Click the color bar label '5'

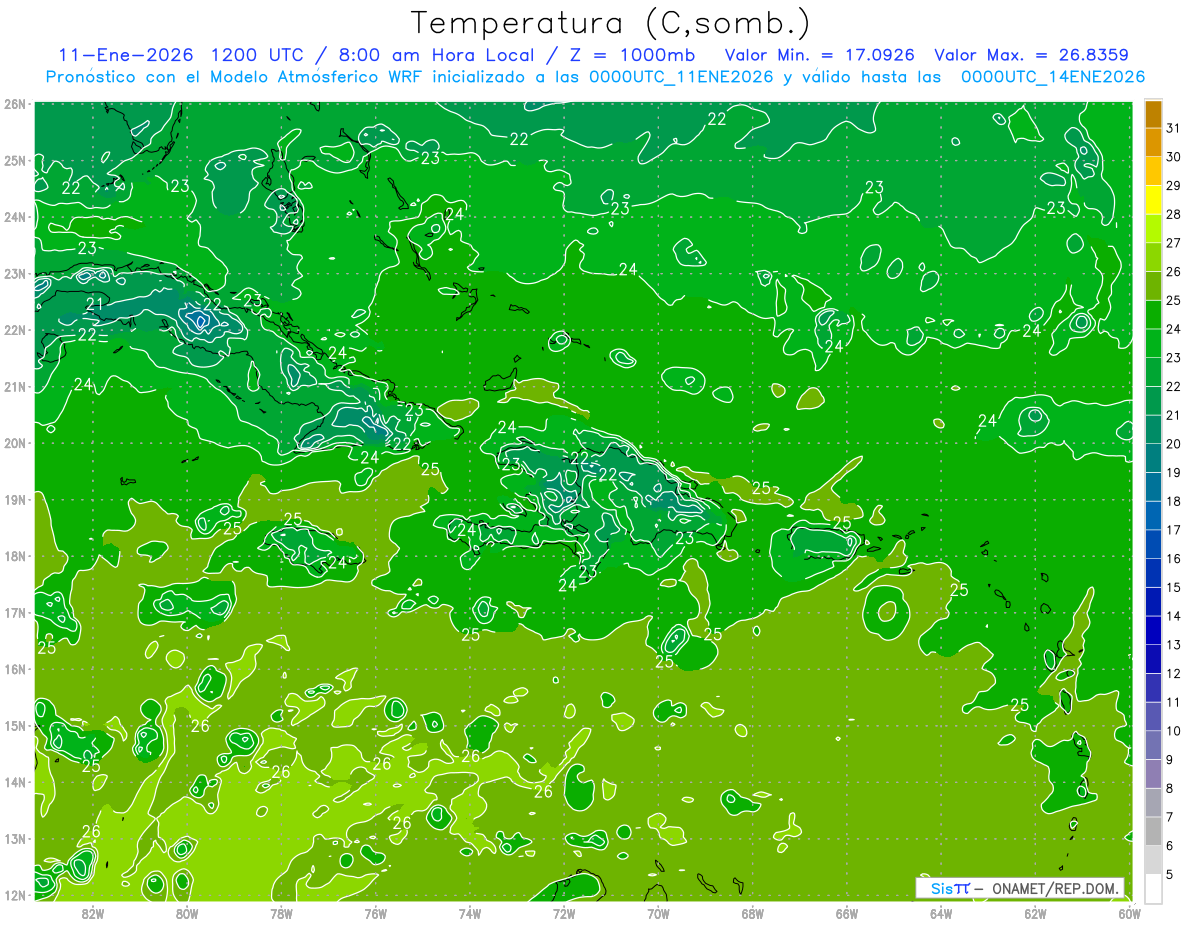click(1170, 874)
